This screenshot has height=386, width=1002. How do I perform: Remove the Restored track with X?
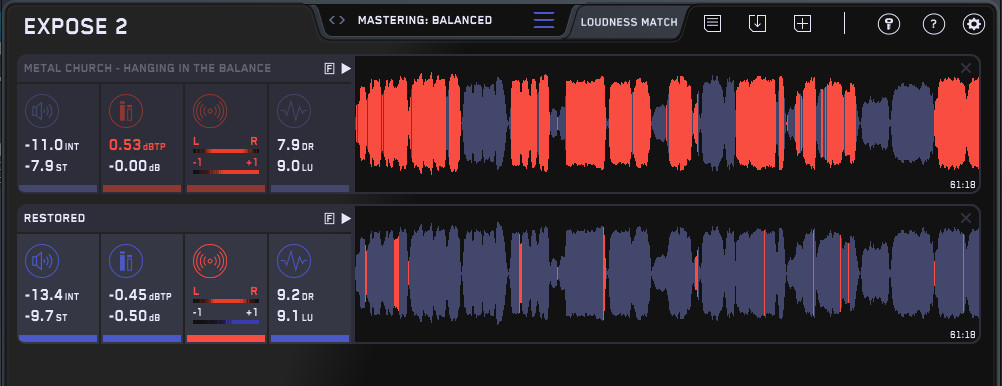(966, 219)
